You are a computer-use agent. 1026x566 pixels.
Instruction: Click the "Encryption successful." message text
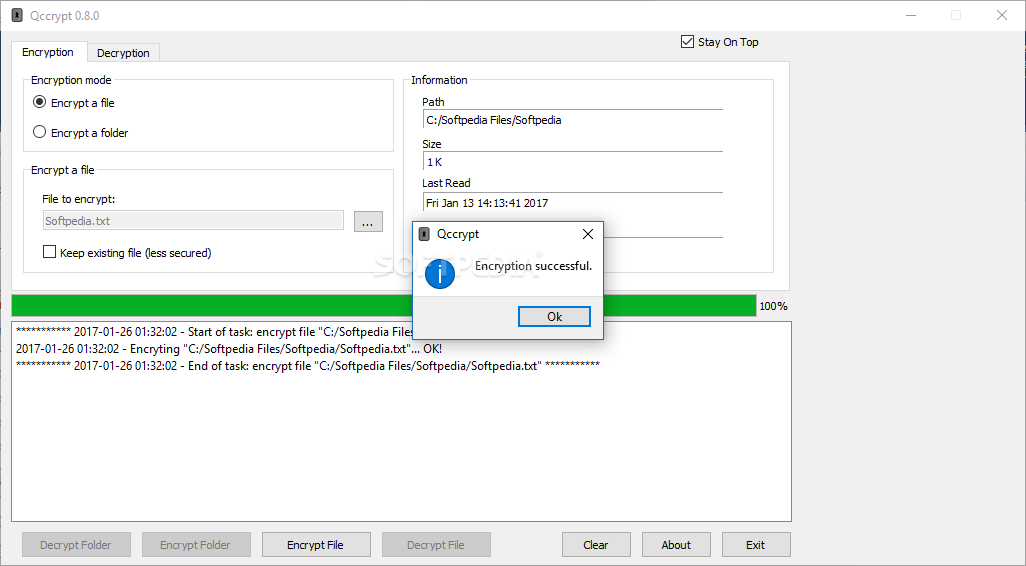(x=533, y=266)
